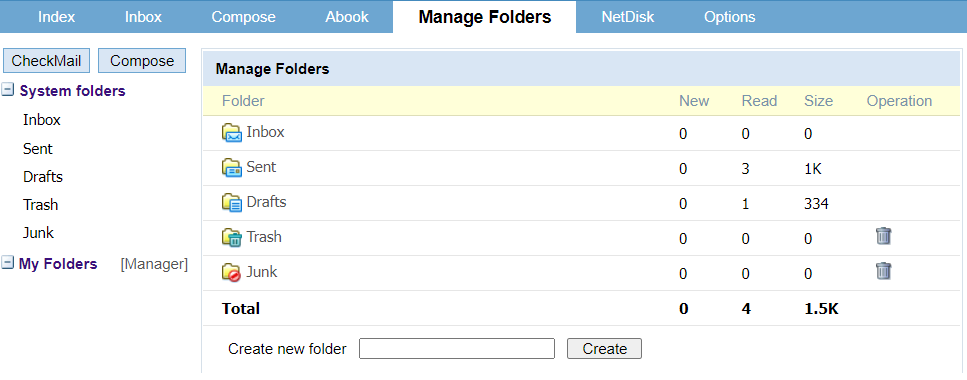967x380 pixels.
Task: Click the Trash folder icon in table
Action: click(x=232, y=238)
